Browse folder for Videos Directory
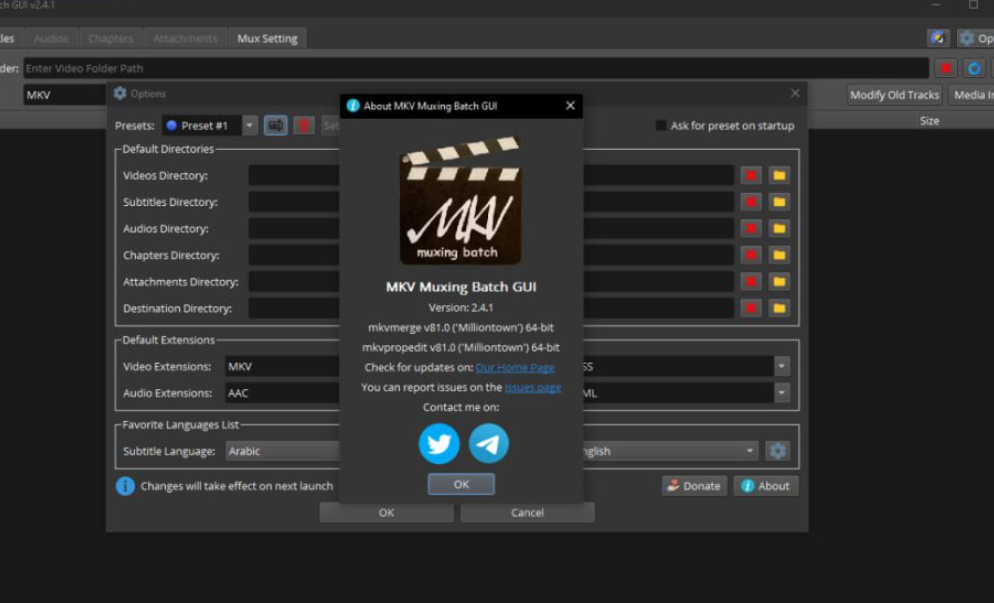Image resolution: width=994 pixels, height=603 pixels. [779, 176]
